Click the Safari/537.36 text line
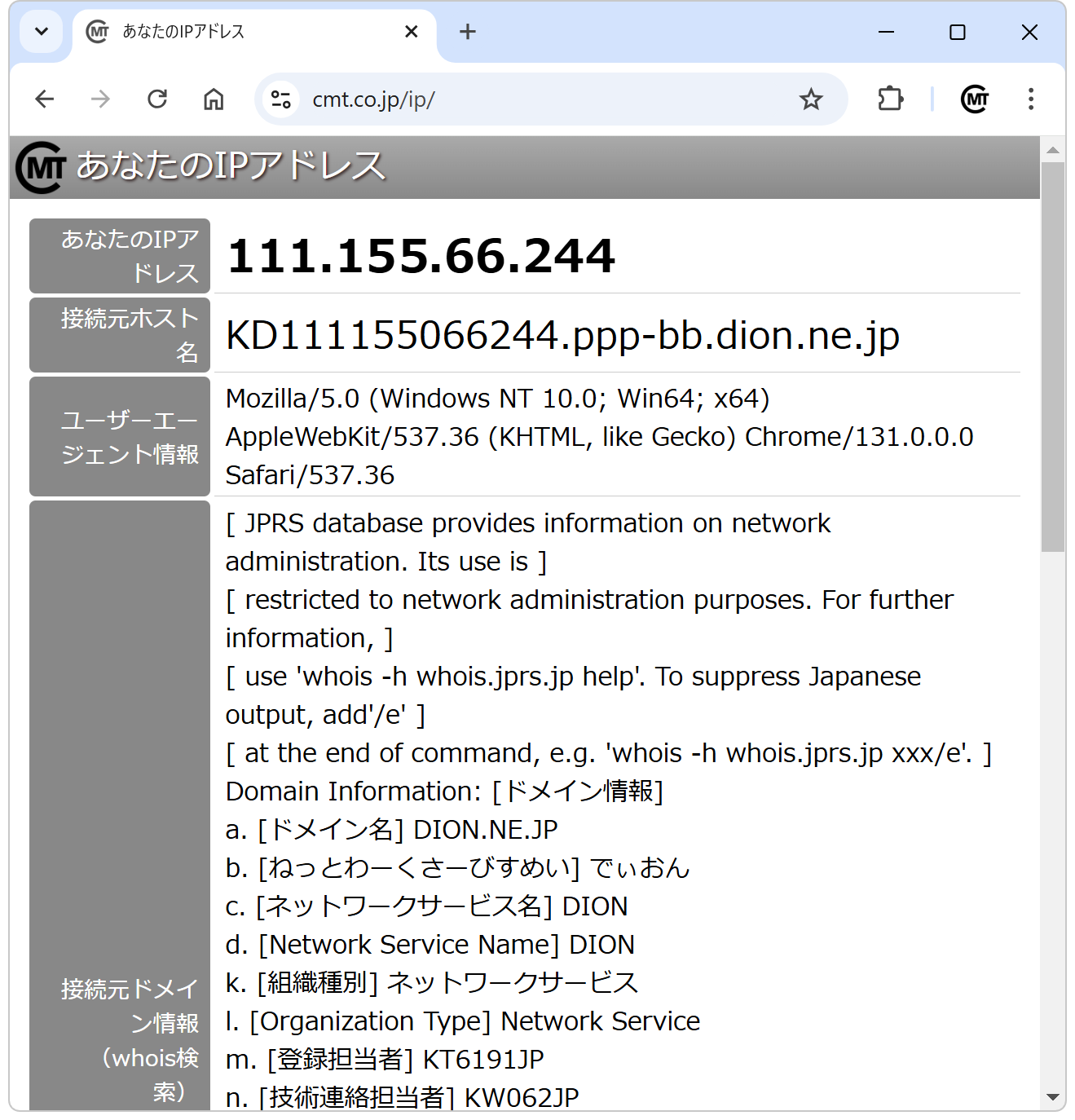This screenshot has width=1075, height=1120. coord(310,475)
